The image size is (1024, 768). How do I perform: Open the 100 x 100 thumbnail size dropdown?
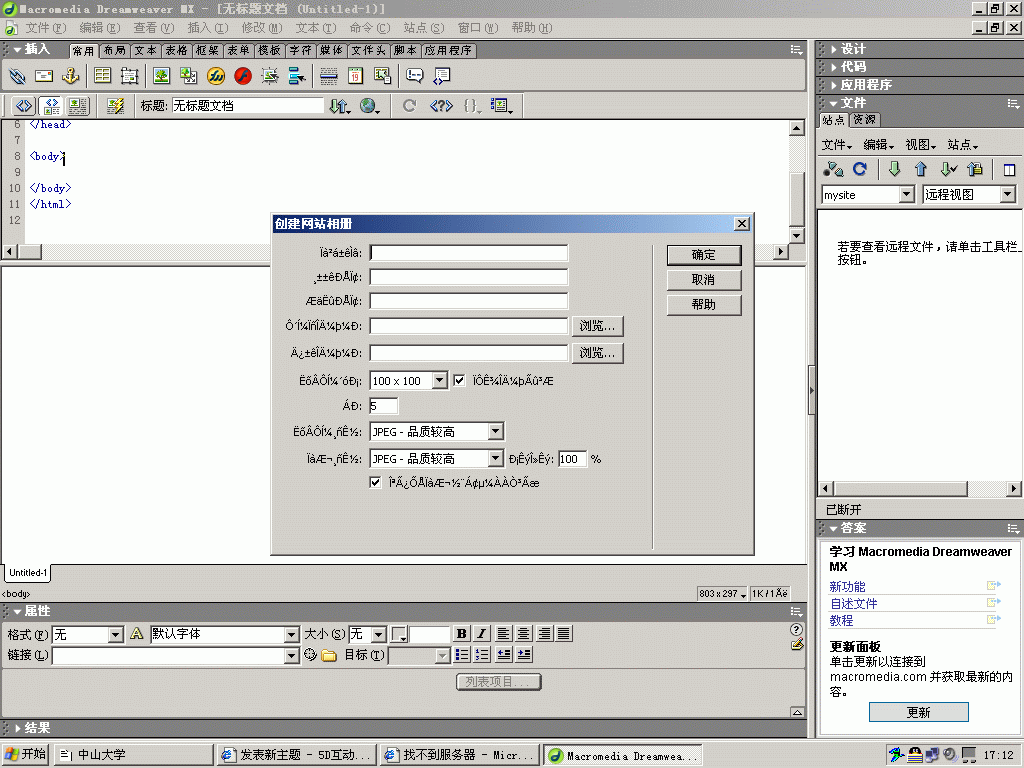point(440,380)
